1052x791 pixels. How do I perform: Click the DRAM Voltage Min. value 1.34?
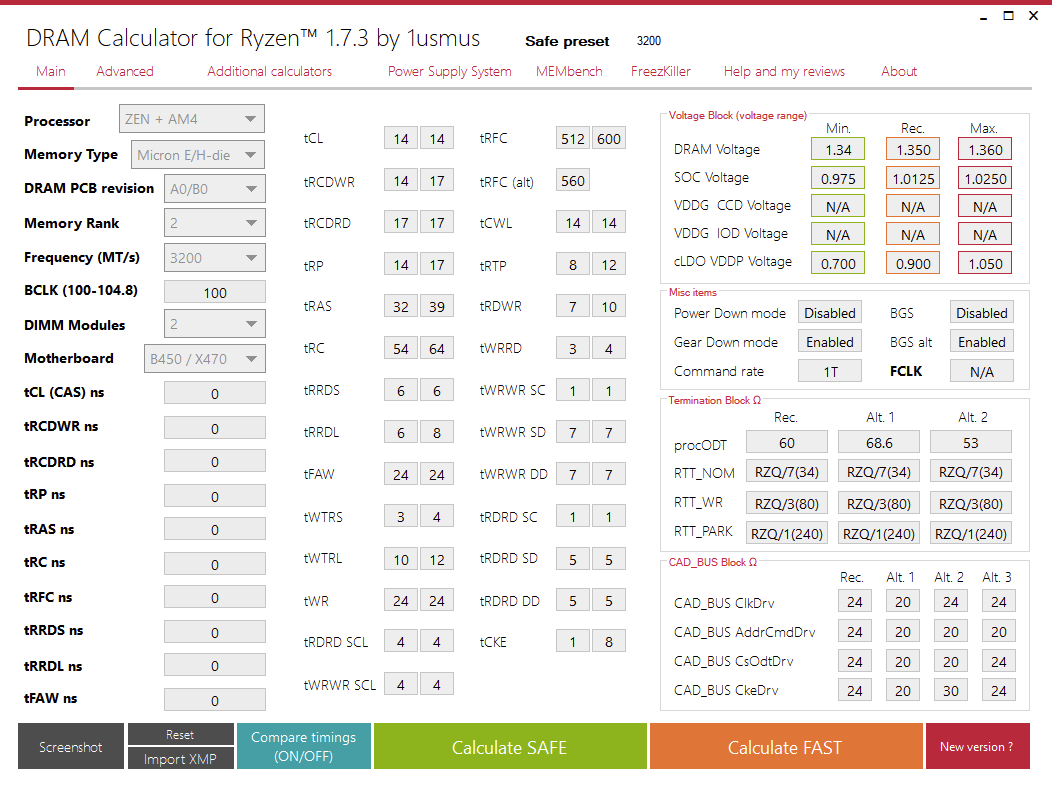pos(838,150)
